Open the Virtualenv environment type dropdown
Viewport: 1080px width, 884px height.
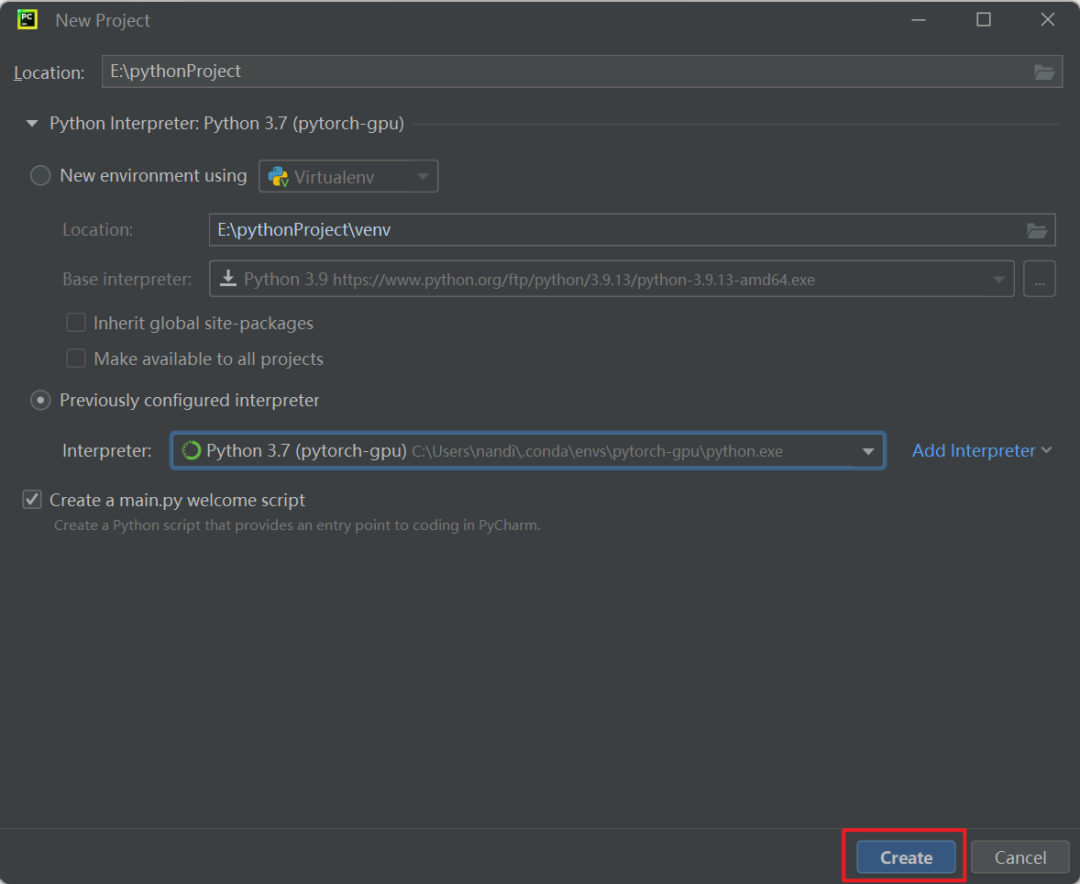pos(349,176)
